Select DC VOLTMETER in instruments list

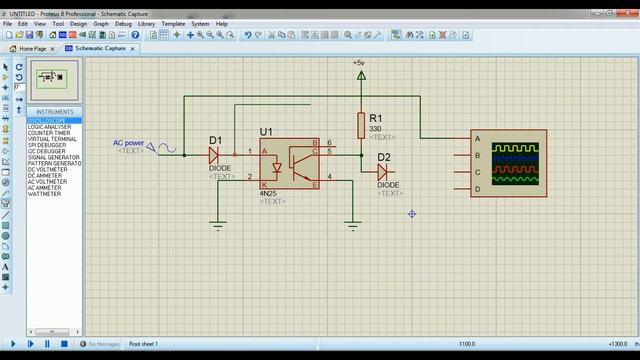[47, 169]
